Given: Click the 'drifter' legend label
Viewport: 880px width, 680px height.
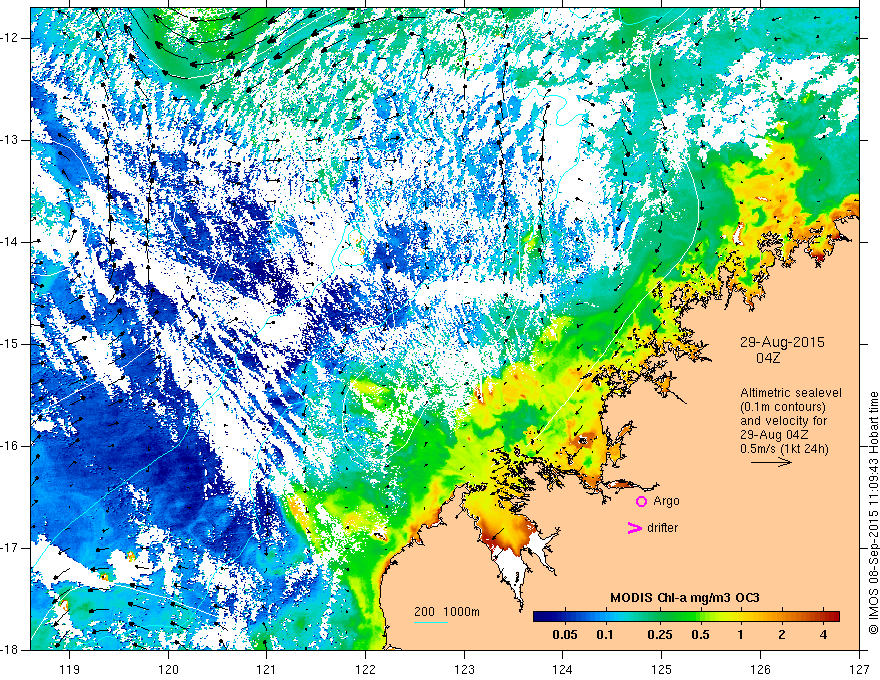Looking at the screenshot, I should pyautogui.click(x=662, y=527).
